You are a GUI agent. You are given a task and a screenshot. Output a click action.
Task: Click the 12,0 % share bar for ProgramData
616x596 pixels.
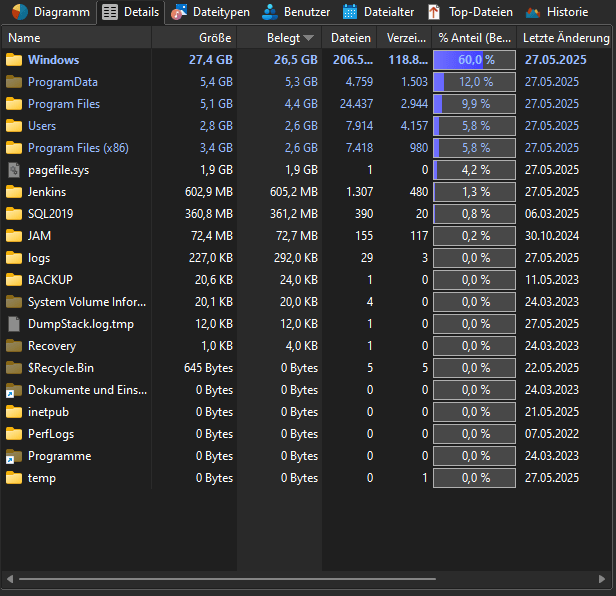(x=474, y=82)
